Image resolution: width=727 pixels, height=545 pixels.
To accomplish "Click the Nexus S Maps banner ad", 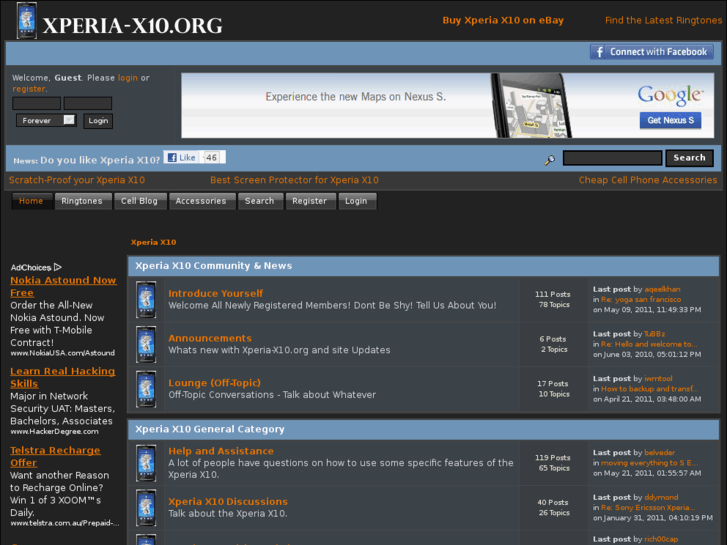I will click(447, 105).
